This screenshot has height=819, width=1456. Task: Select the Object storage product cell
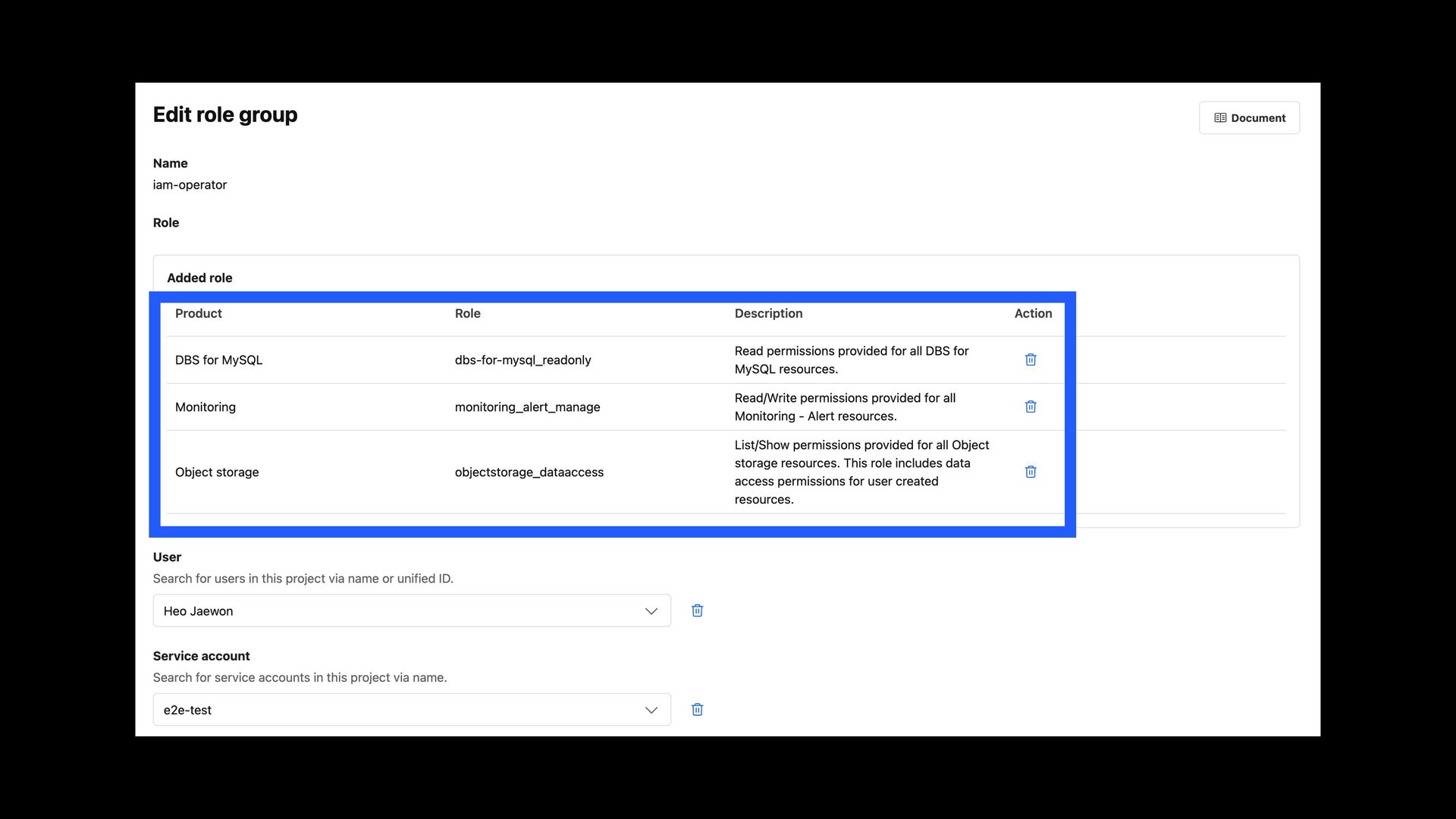(x=217, y=472)
